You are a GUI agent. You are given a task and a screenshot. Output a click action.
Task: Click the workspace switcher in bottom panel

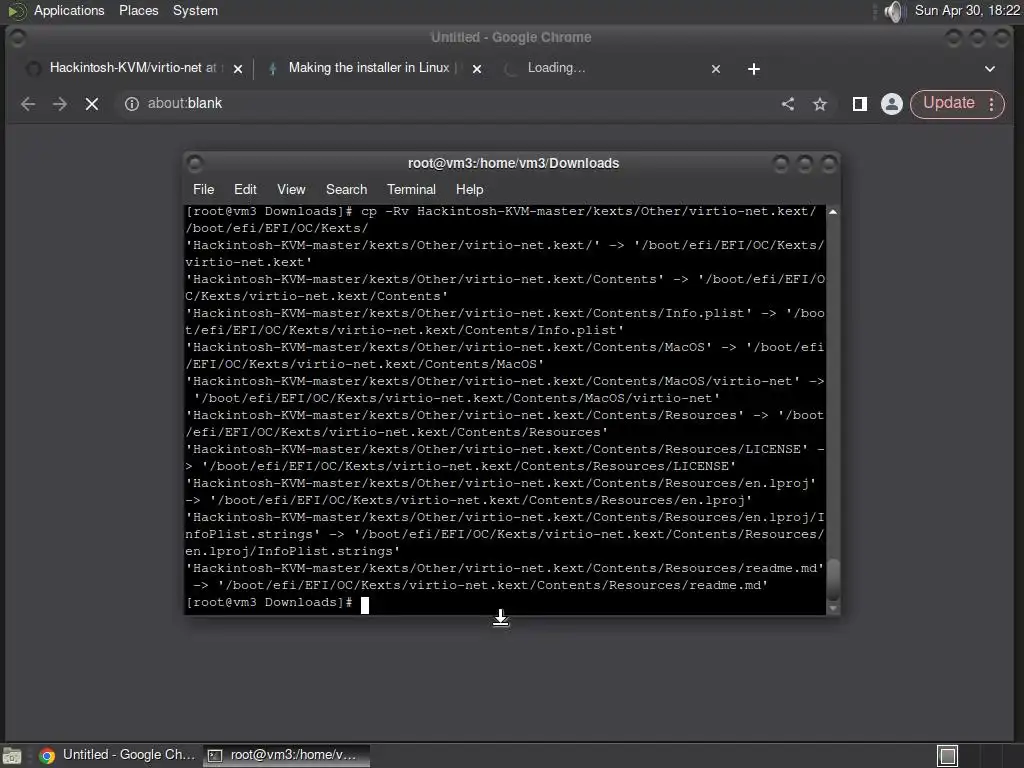coord(947,756)
